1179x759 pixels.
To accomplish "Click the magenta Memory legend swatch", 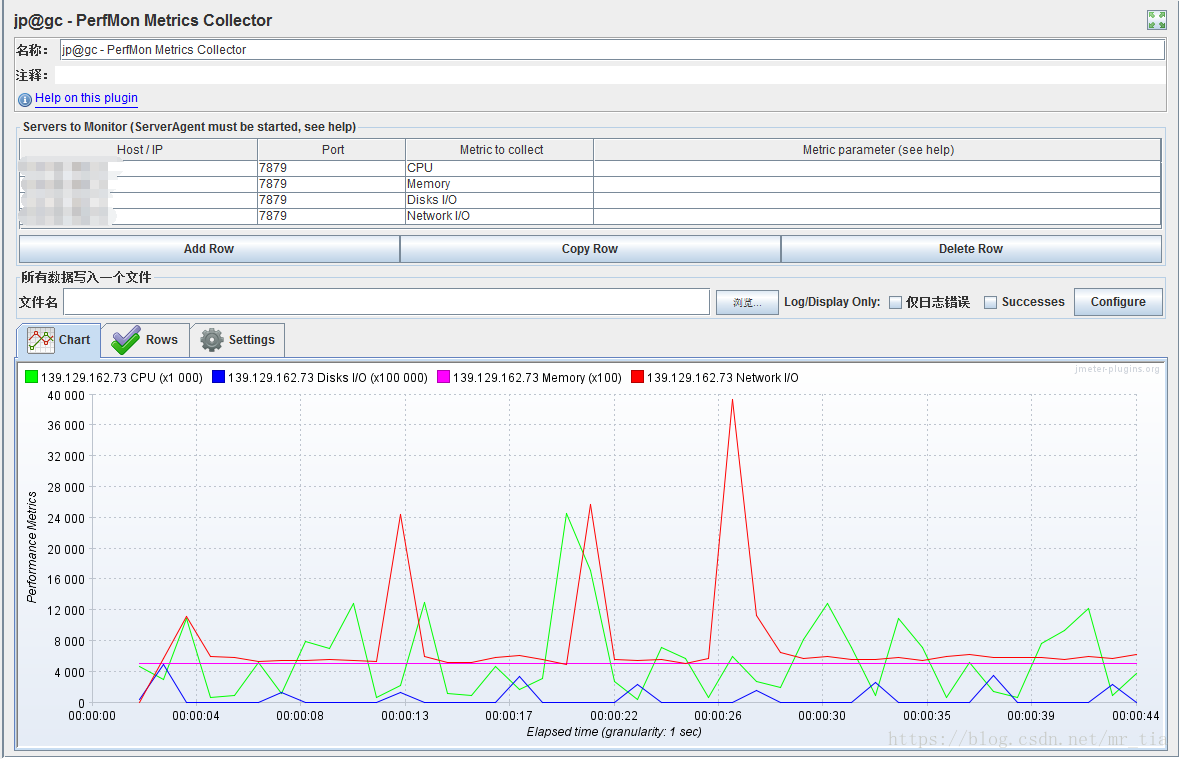I will [443, 377].
